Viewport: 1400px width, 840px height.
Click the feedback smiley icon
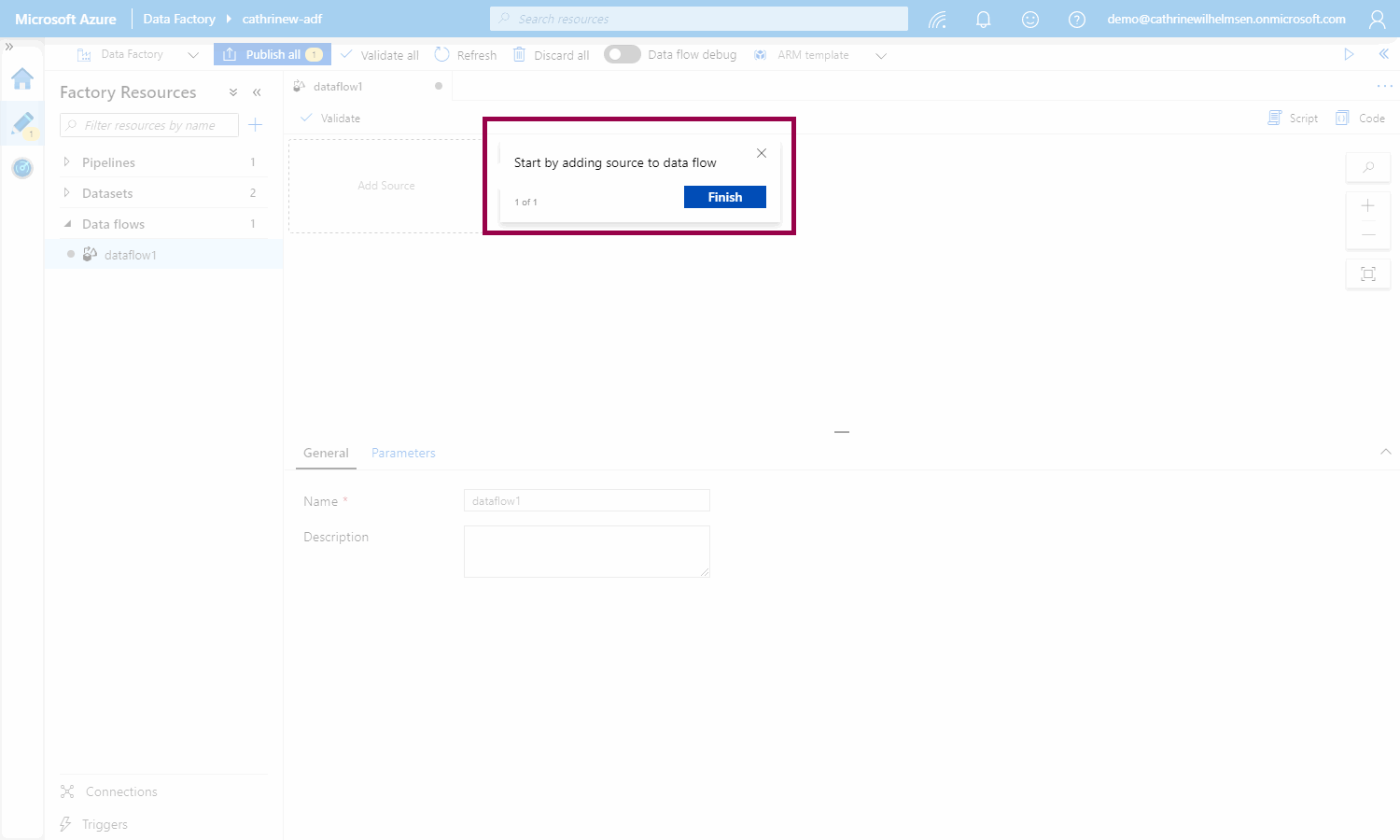tap(1030, 20)
